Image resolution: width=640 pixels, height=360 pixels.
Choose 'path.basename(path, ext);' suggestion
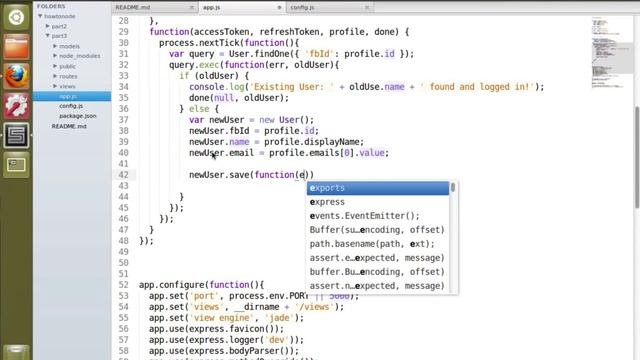[x=378, y=244]
